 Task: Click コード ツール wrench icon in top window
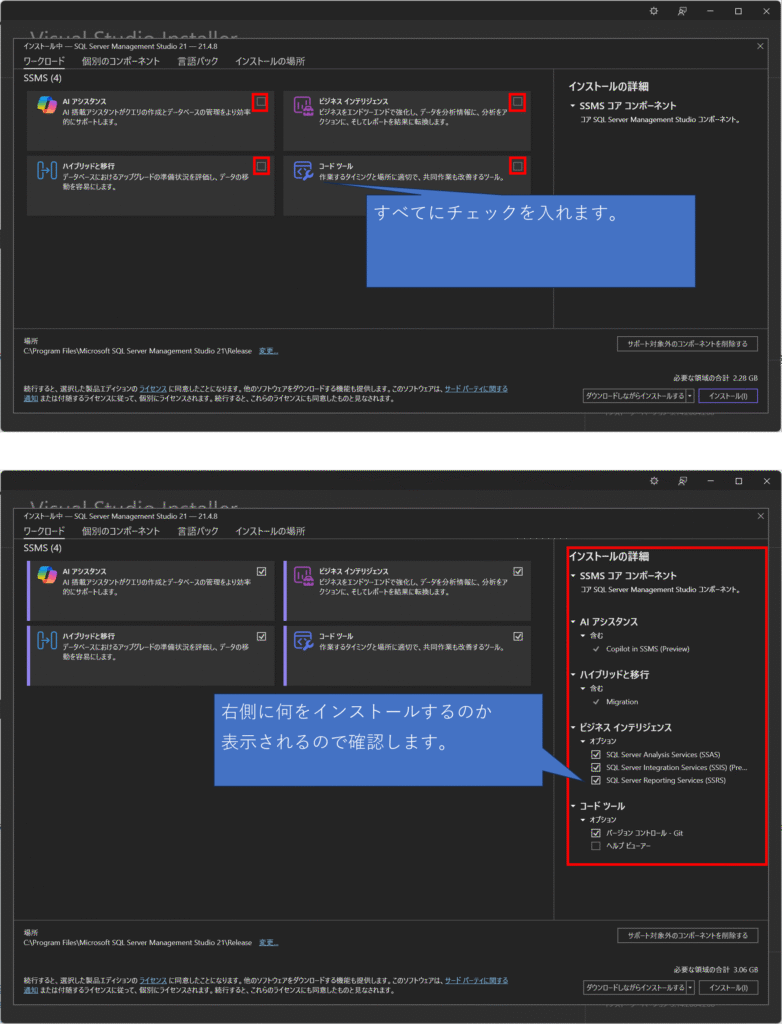click(303, 170)
